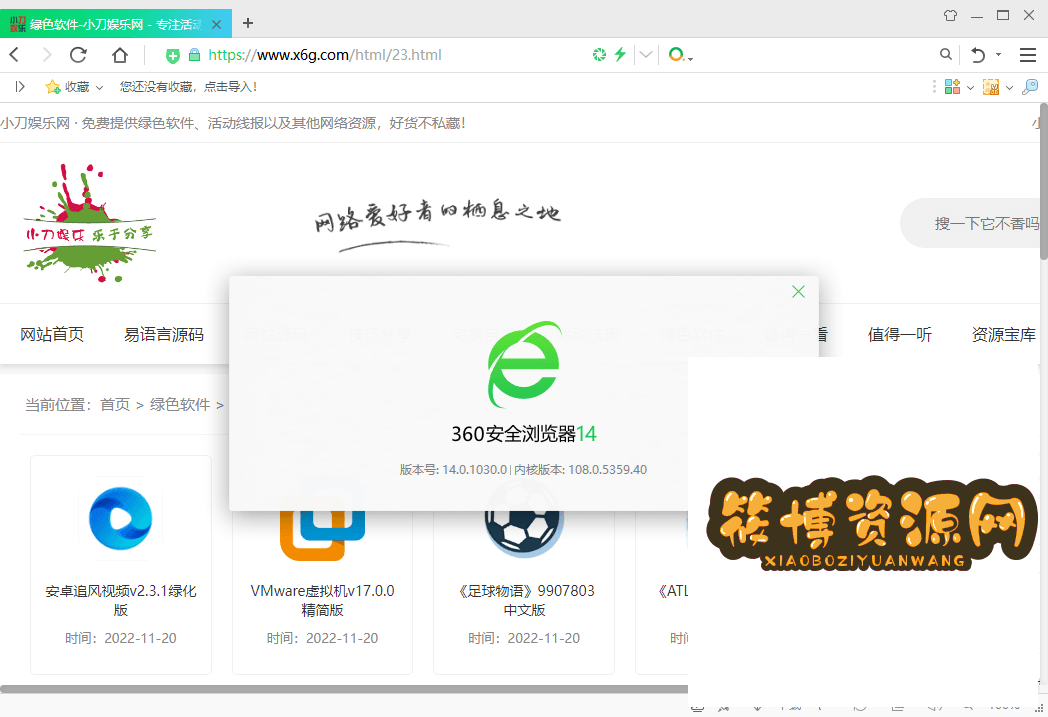This screenshot has width=1048, height=717.
Task: Open the 易语言源码 nav item
Action: click(164, 334)
